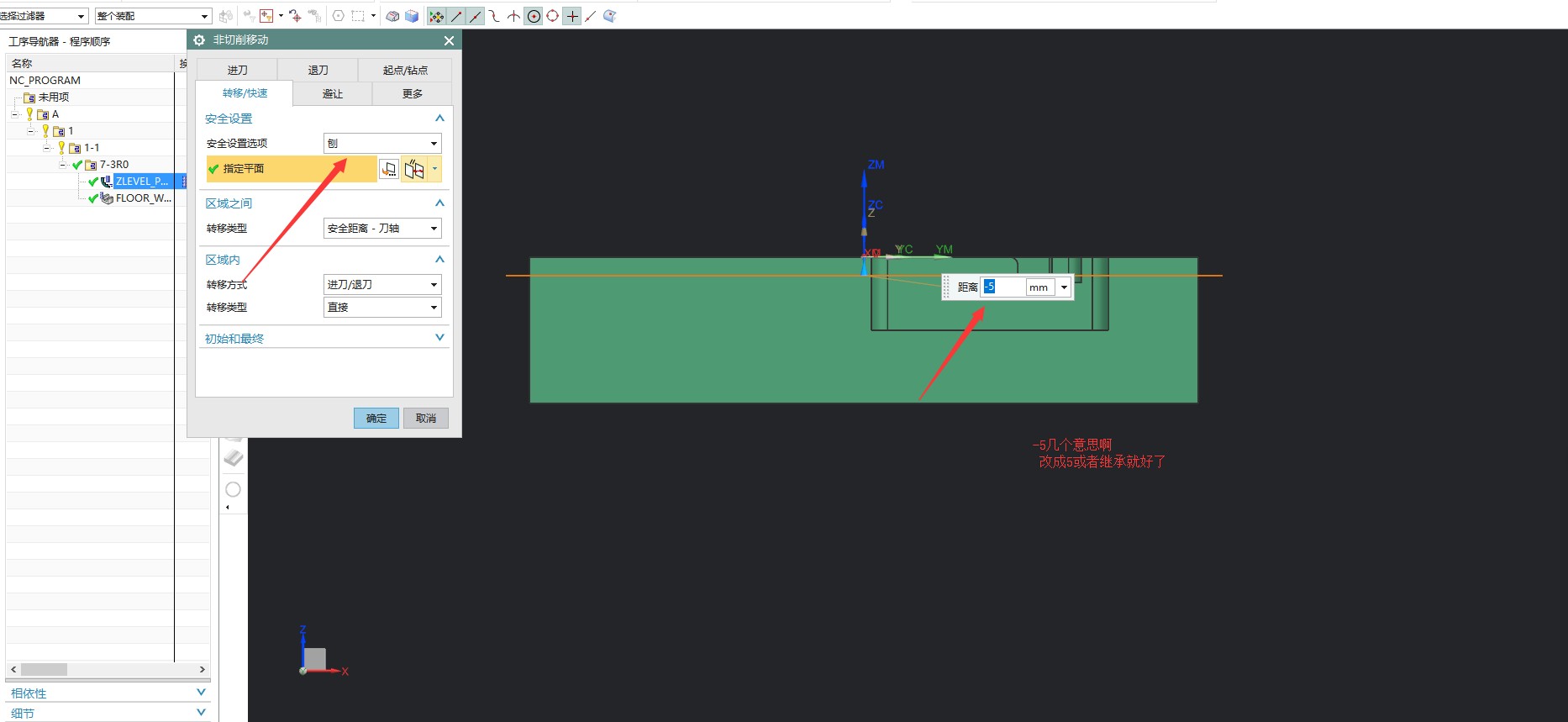Viewport: 1568px width, 722px height.
Task: Click the intersection snap icon
Action: [x=513, y=16]
